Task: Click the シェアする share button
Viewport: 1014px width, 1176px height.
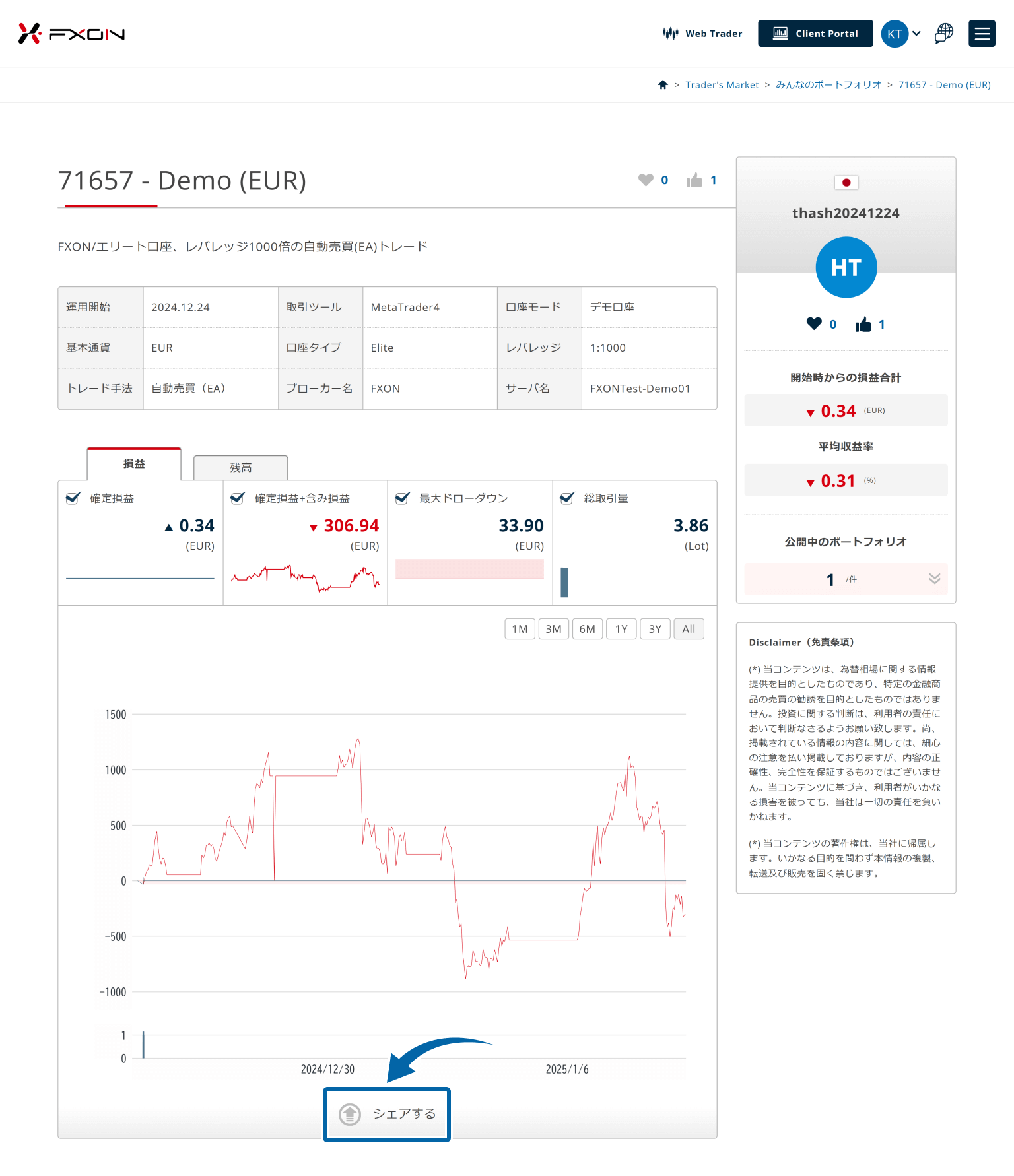Action: (387, 1114)
